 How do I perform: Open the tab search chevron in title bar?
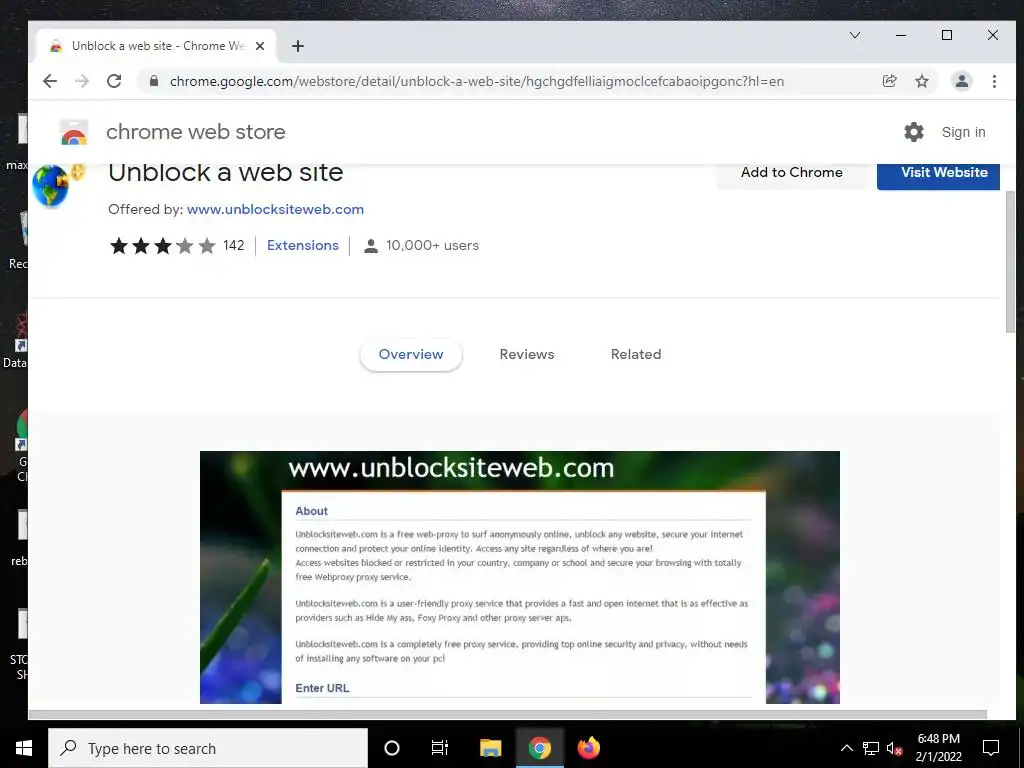[x=855, y=35]
